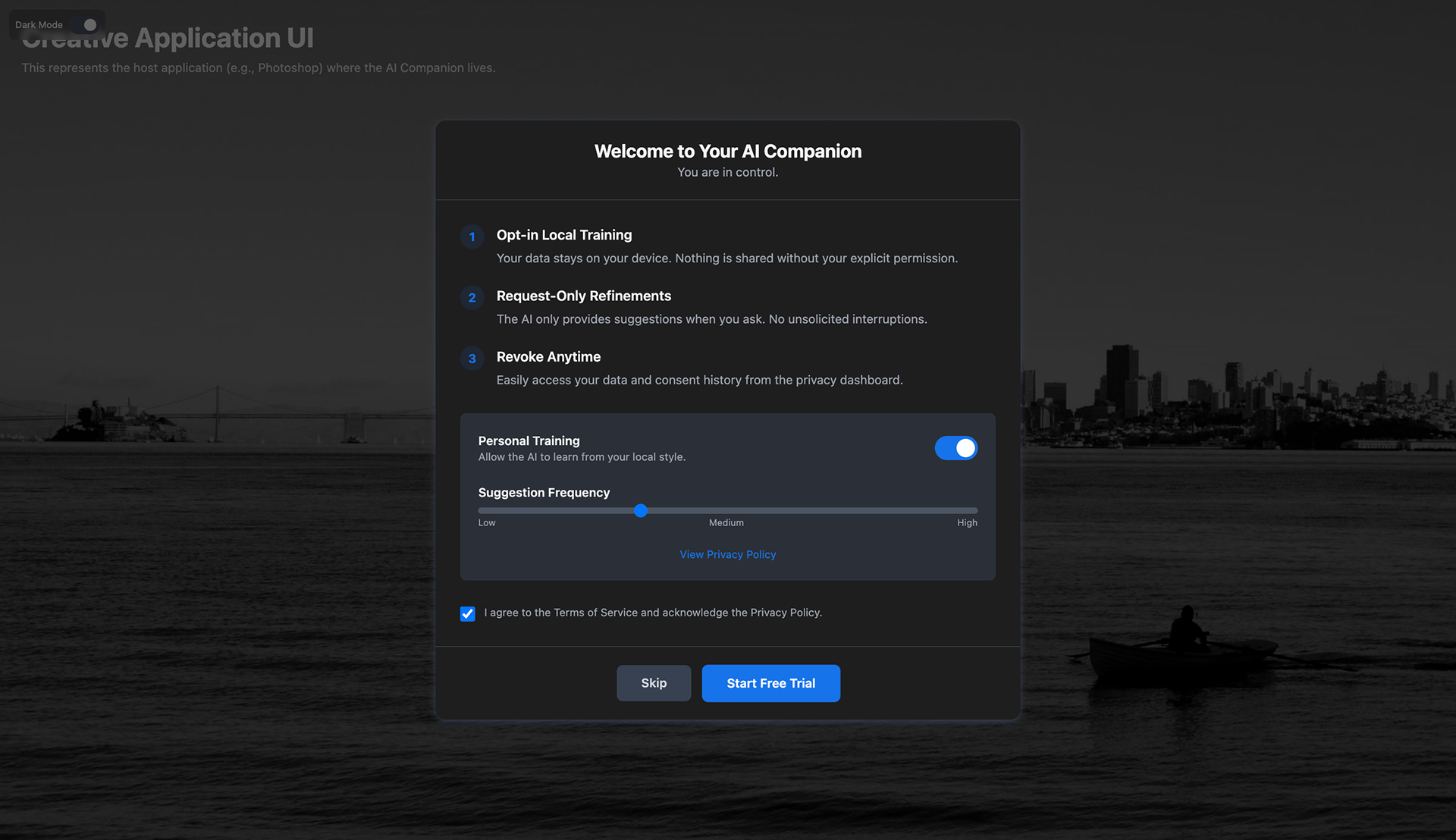The width and height of the screenshot is (1456, 840).
Task: Open the View Privacy Policy link
Action: pos(727,554)
